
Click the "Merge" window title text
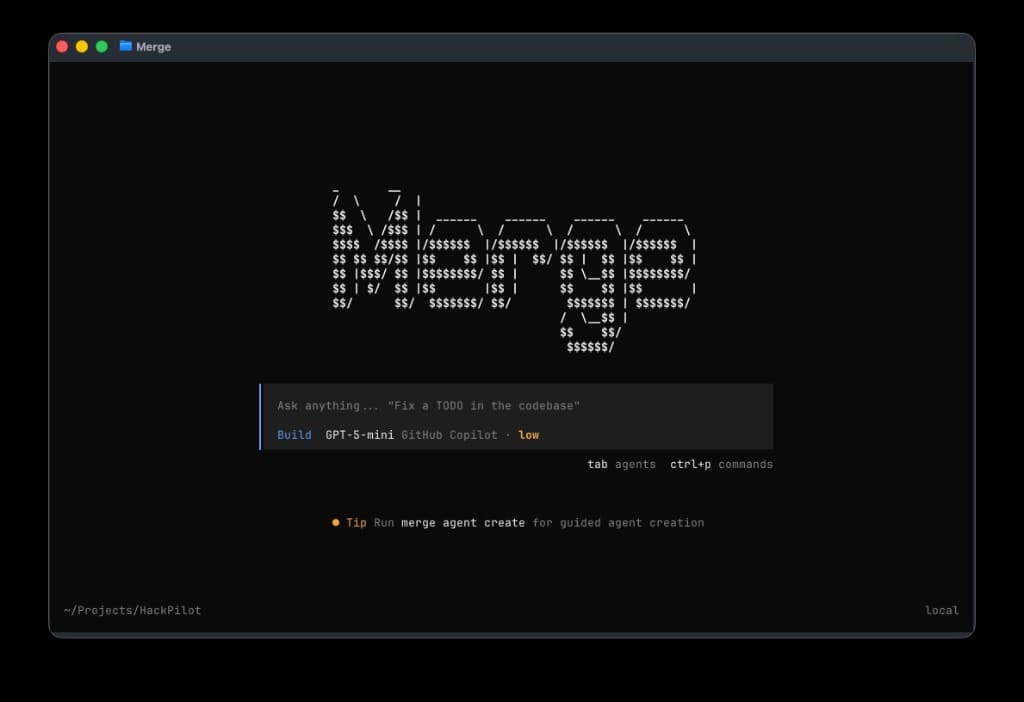[153, 47]
